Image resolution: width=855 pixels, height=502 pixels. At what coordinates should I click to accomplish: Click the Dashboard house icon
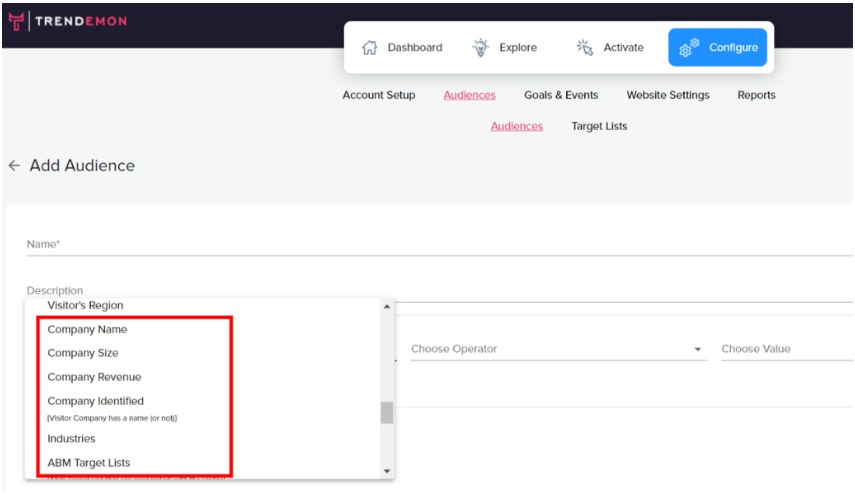click(x=370, y=47)
